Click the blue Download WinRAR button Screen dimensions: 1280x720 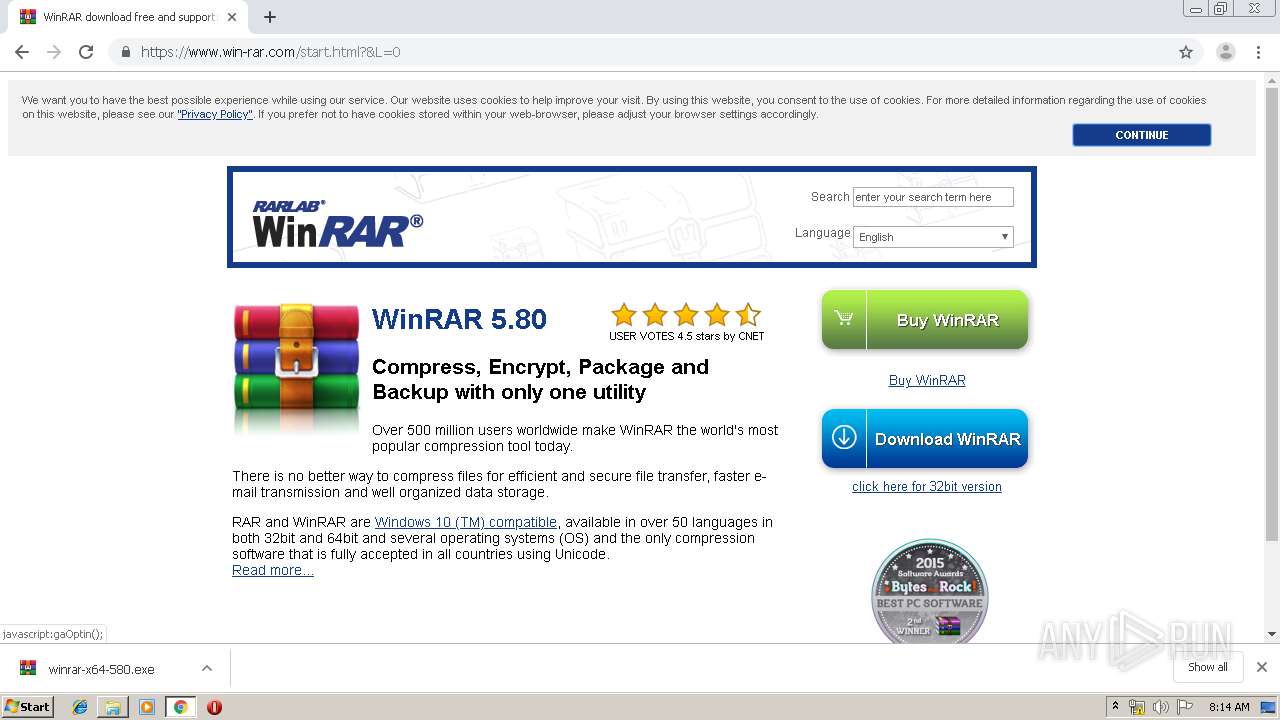[925, 439]
